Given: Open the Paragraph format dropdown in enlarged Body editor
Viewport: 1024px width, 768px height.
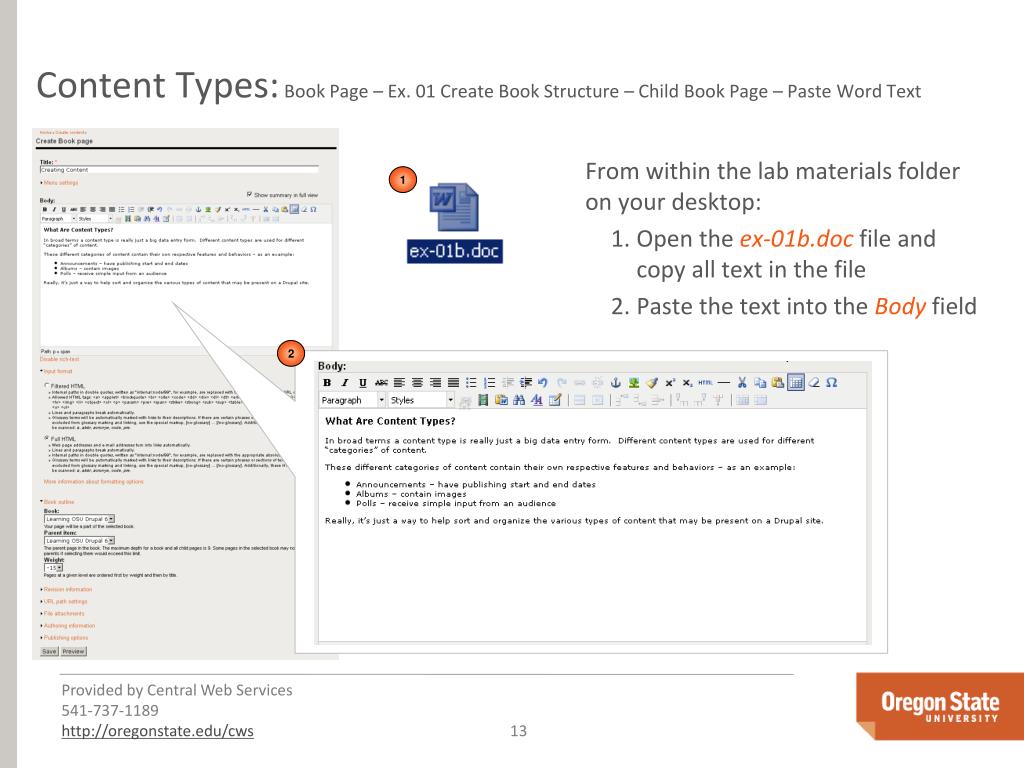Looking at the screenshot, I should (353, 400).
